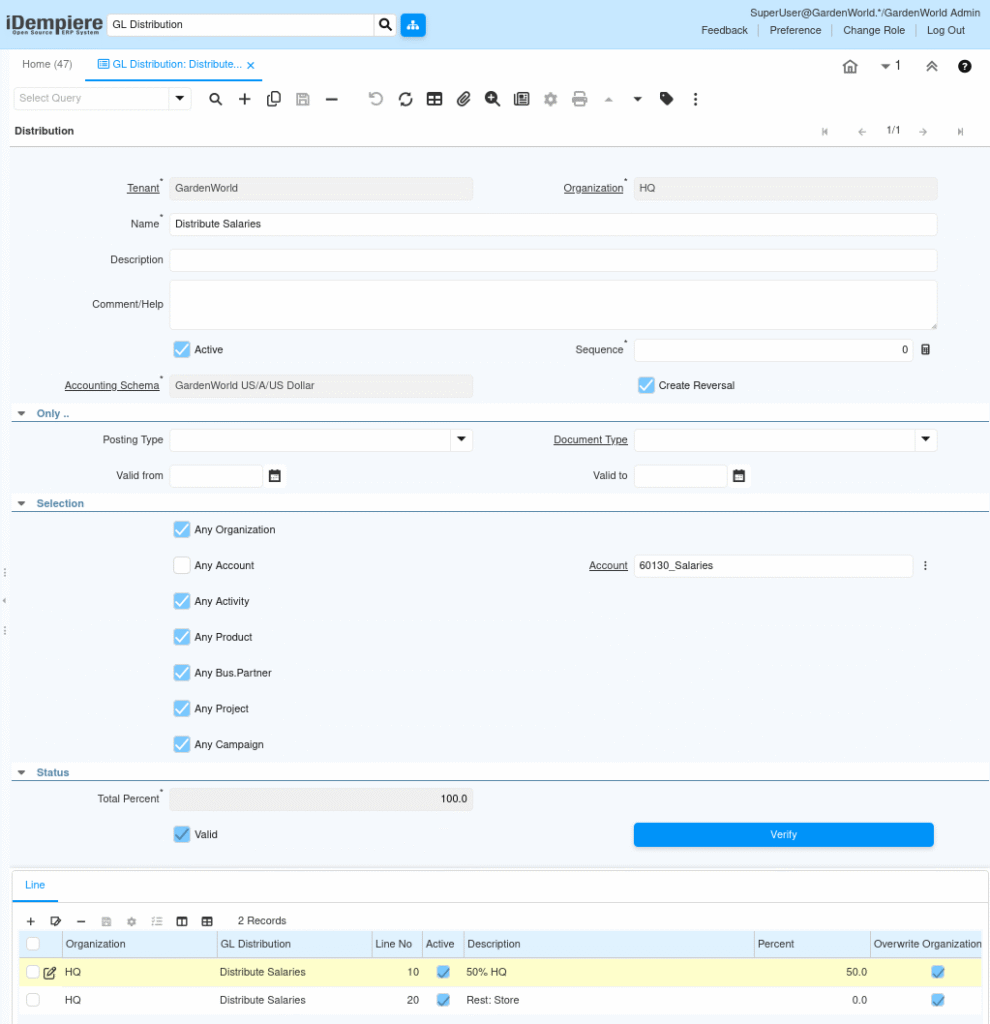990x1024 pixels.
Task: Click the Copy Record icon
Action: click(273, 99)
